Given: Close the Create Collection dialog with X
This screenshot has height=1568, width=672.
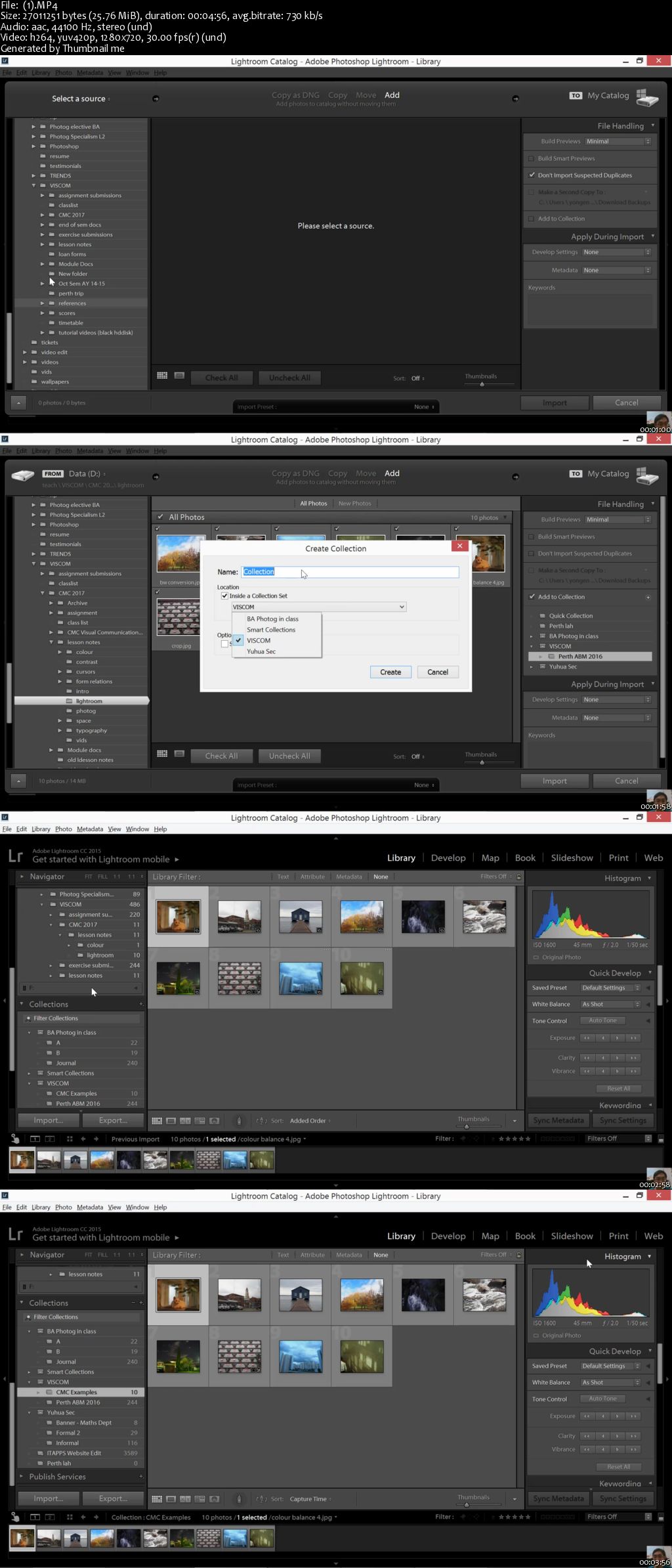Looking at the screenshot, I should pyautogui.click(x=460, y=546).
